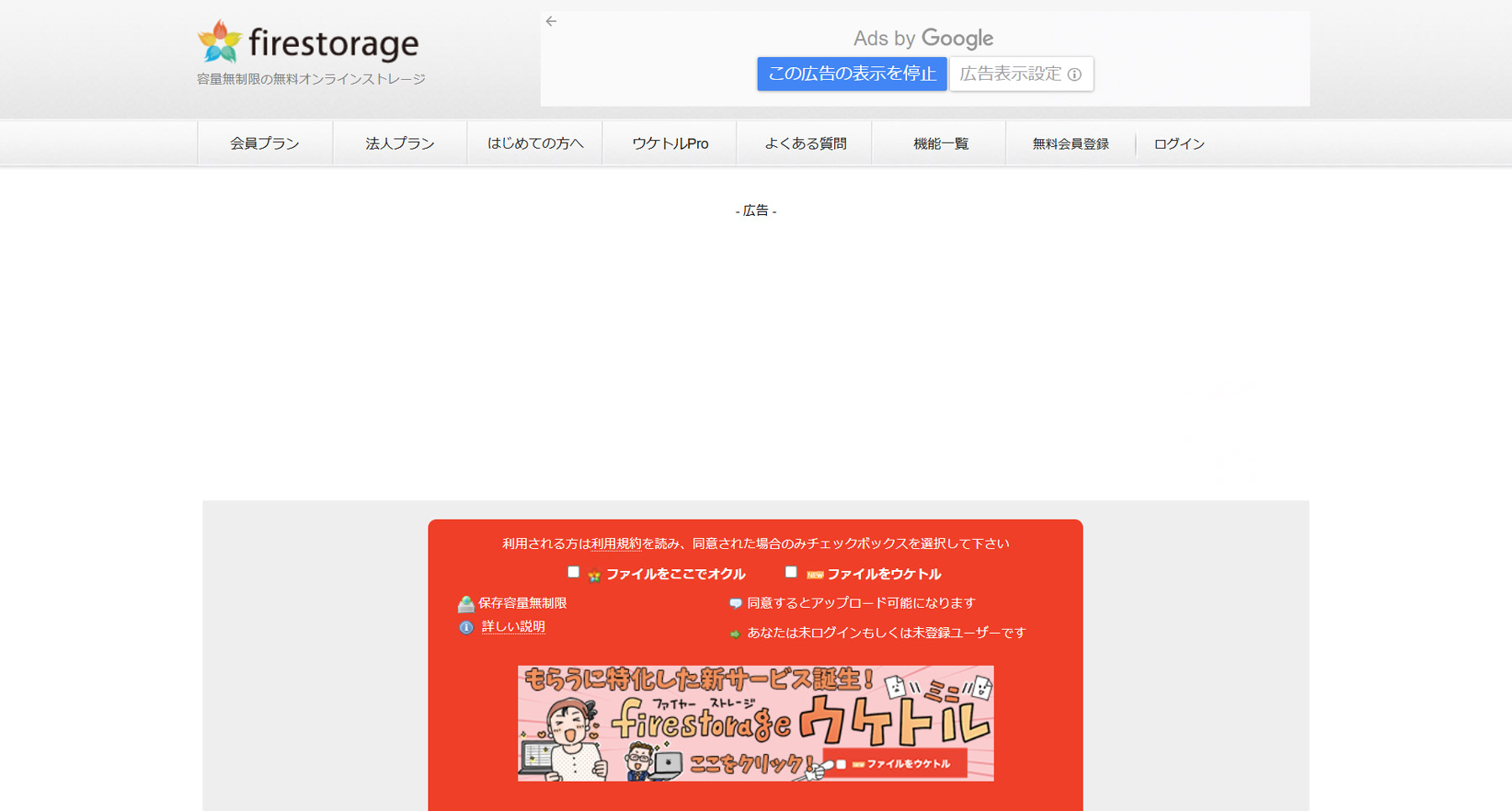The height and width of the screenshot is (811, 1512).
Task: Click the firestorage flower logo
Action: tap(219, 41)
